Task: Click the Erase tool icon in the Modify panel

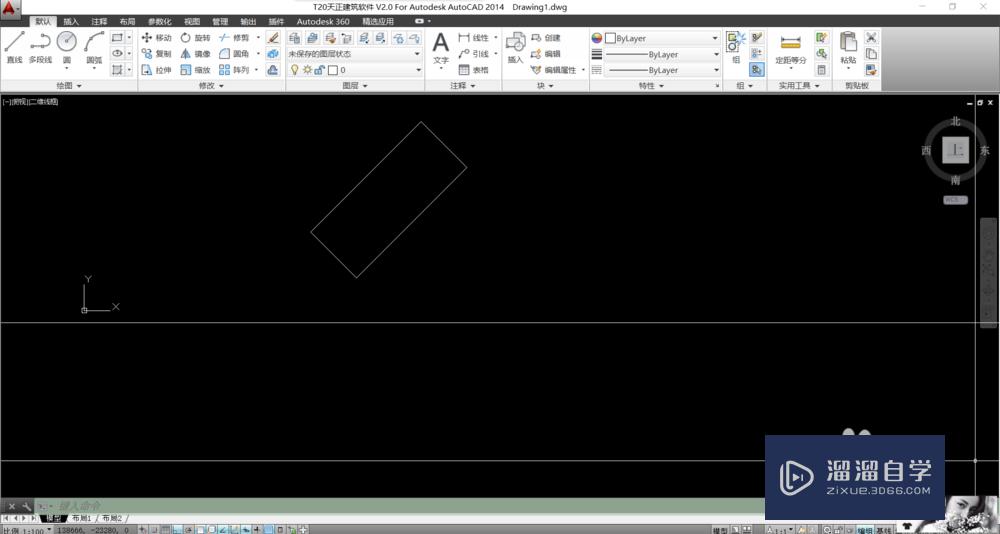Action: 273,38
